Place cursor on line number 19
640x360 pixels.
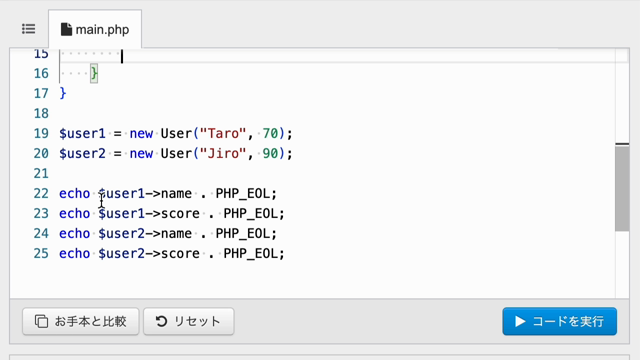tap(41, 133)
